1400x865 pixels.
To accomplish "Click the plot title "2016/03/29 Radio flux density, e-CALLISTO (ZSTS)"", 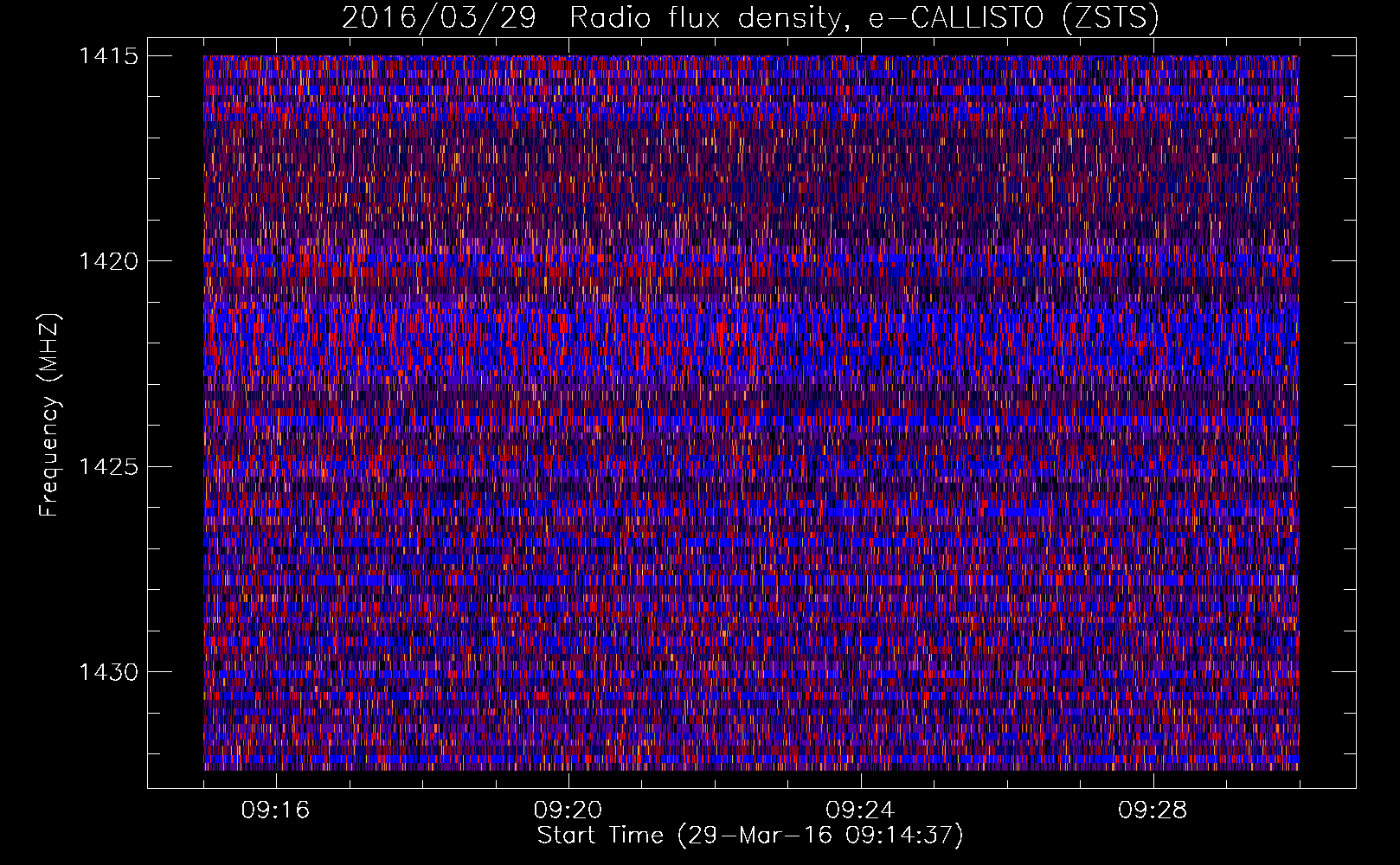I will coord(750,17).
